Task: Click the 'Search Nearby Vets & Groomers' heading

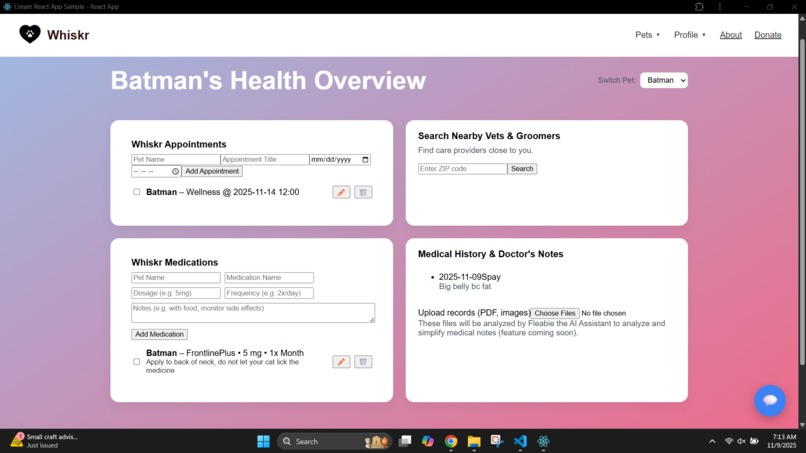Action: (489, 136)
